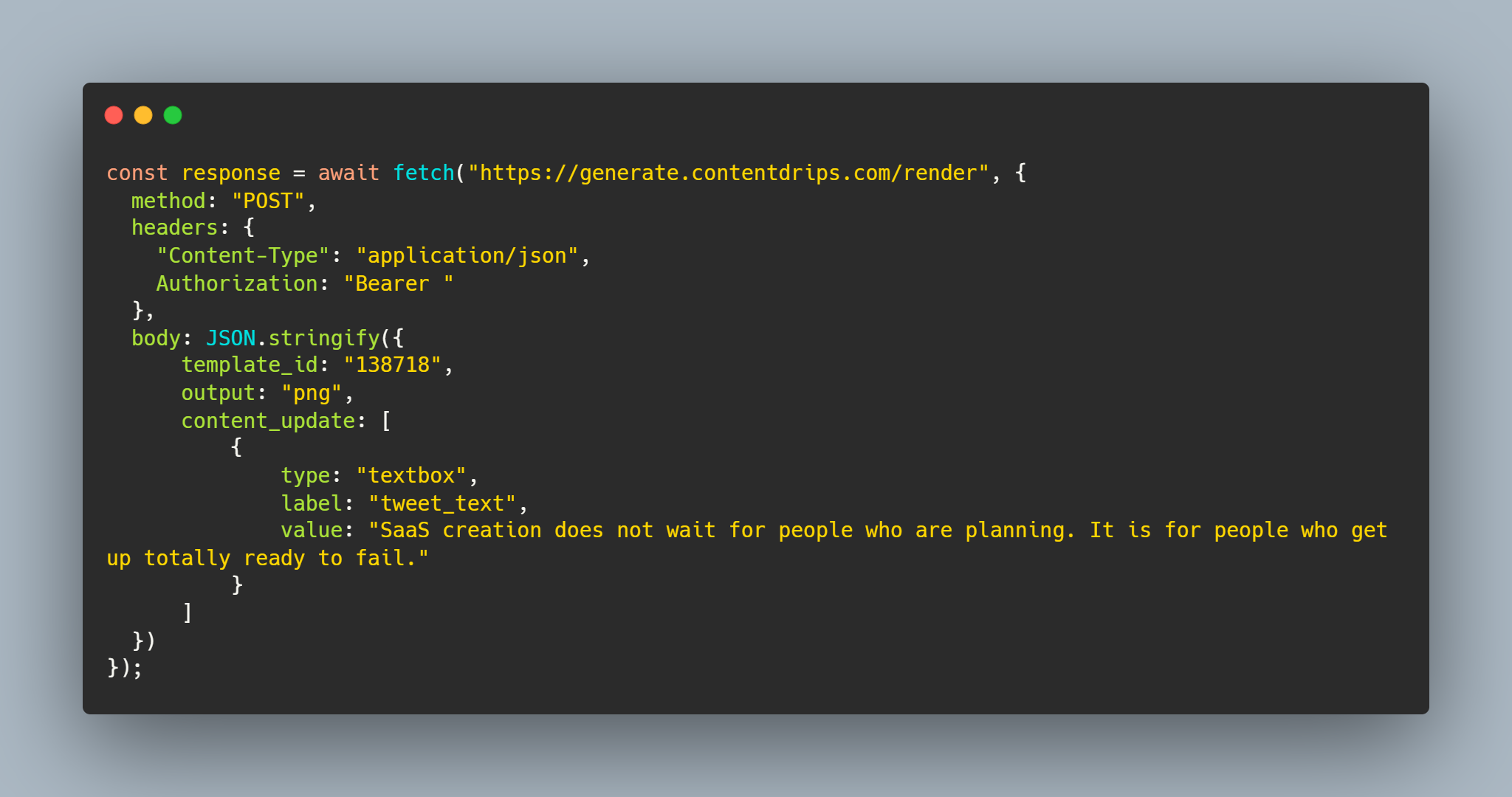This screenshot has width=1512, height=797.
Task: Click the "png" output value
Action: [x=312, y=393]
